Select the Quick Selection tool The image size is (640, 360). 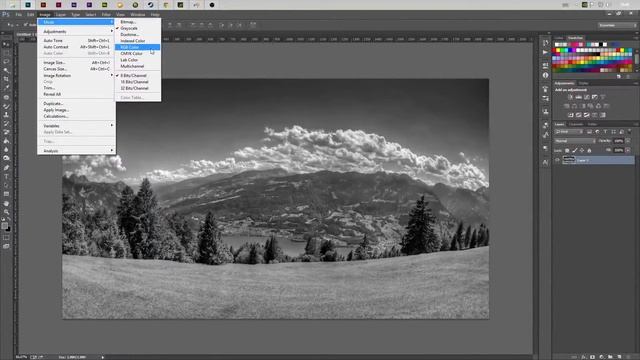(x=6, y=70)
